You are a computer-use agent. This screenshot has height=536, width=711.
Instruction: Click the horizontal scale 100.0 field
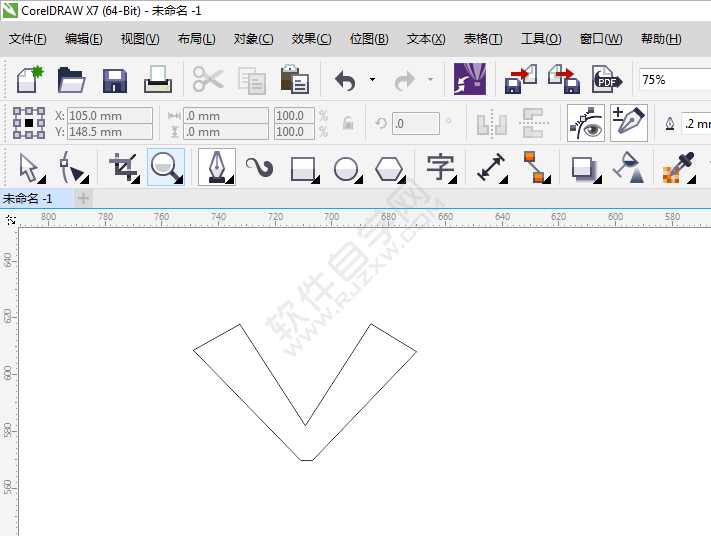[294, 116]
